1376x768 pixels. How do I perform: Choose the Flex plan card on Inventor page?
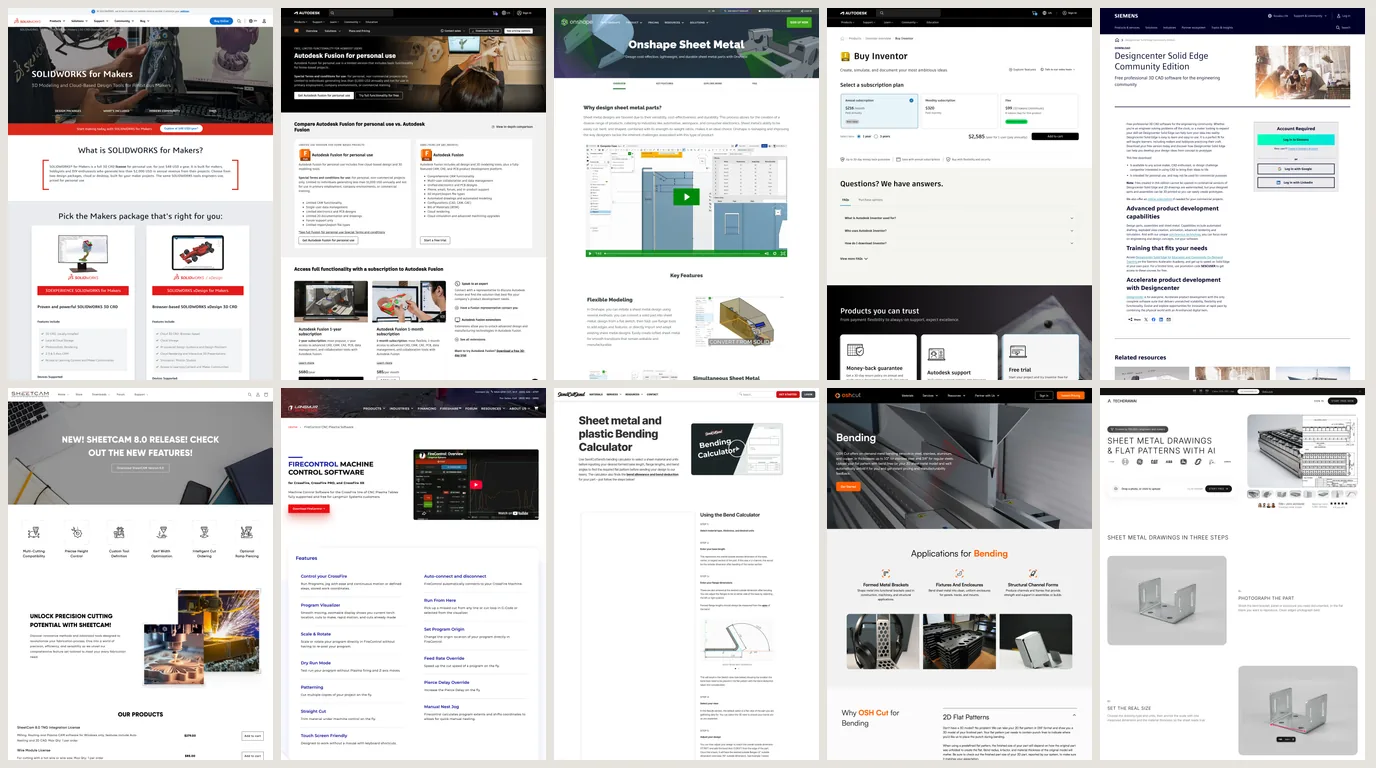tap(1039, 111)
